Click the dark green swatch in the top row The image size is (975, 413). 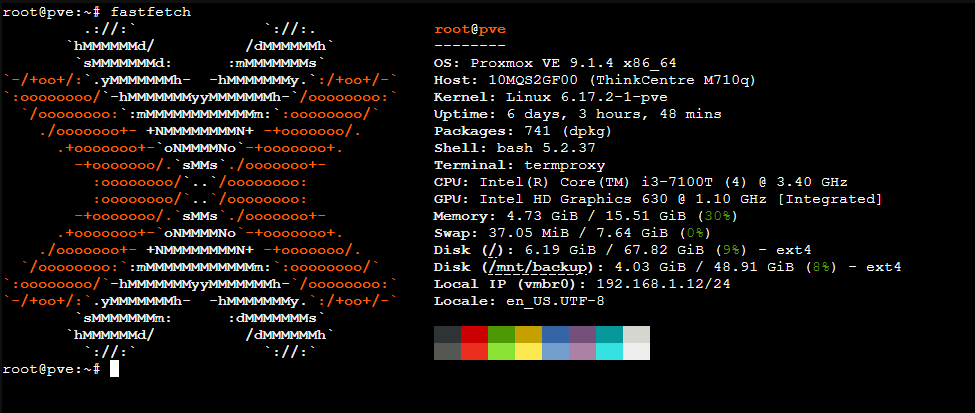(502, 334)
